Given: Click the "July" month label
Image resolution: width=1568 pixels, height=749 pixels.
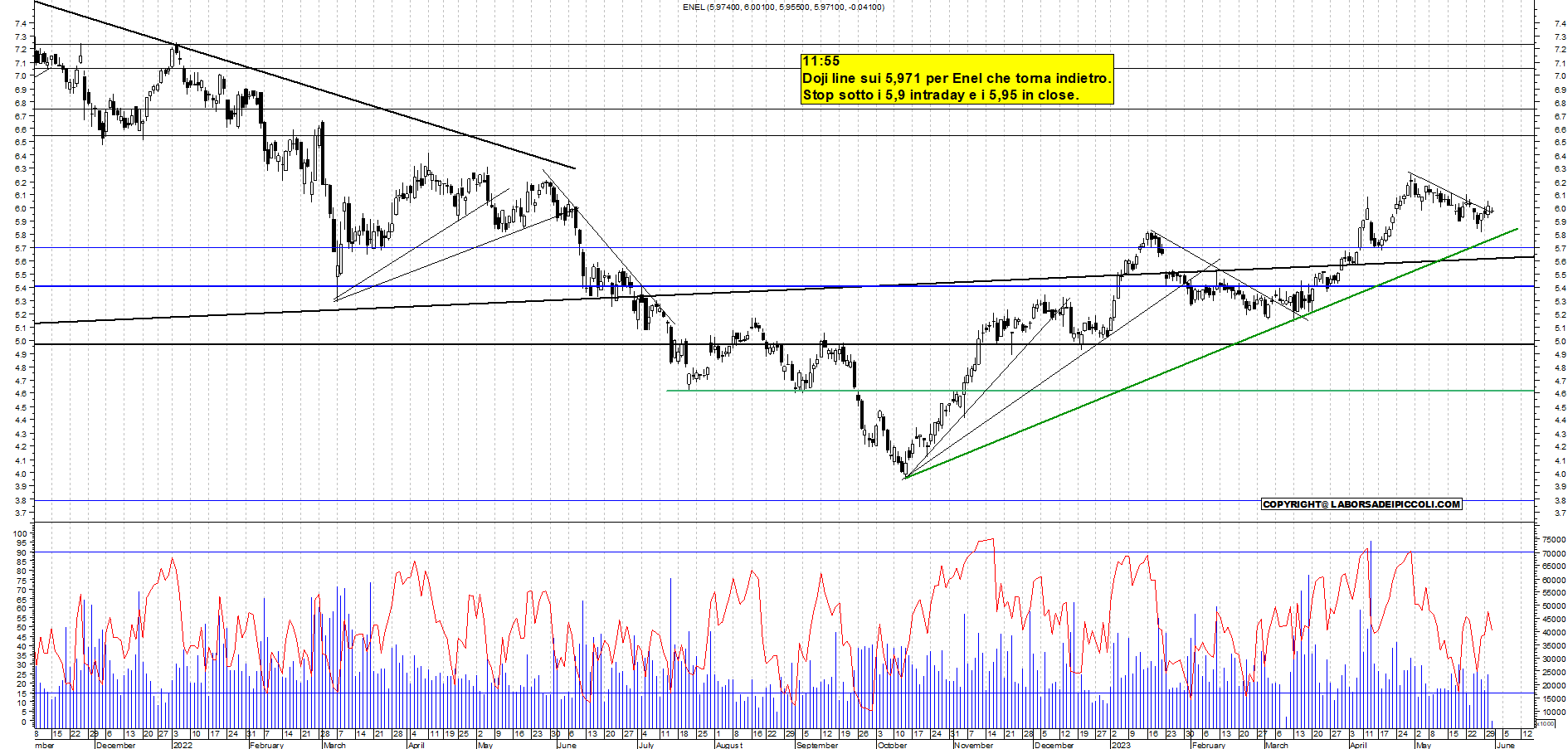Looking at the screenshot, I should [x=646, y=745].
